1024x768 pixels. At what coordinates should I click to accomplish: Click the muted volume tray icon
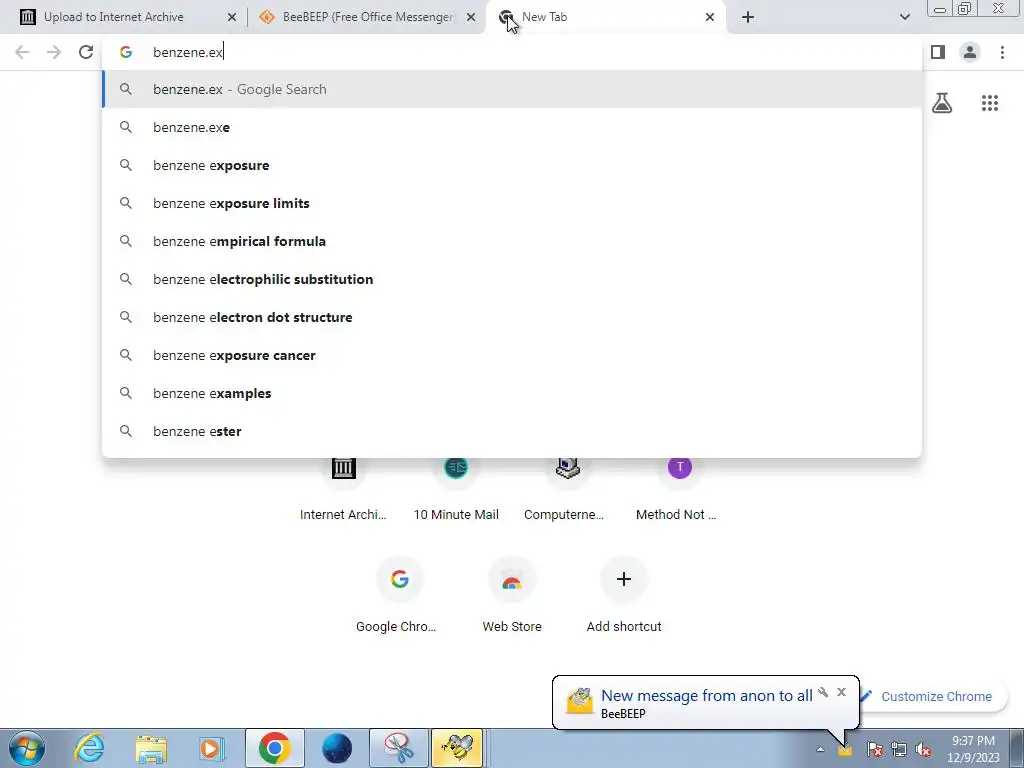(x=923, y=749)
